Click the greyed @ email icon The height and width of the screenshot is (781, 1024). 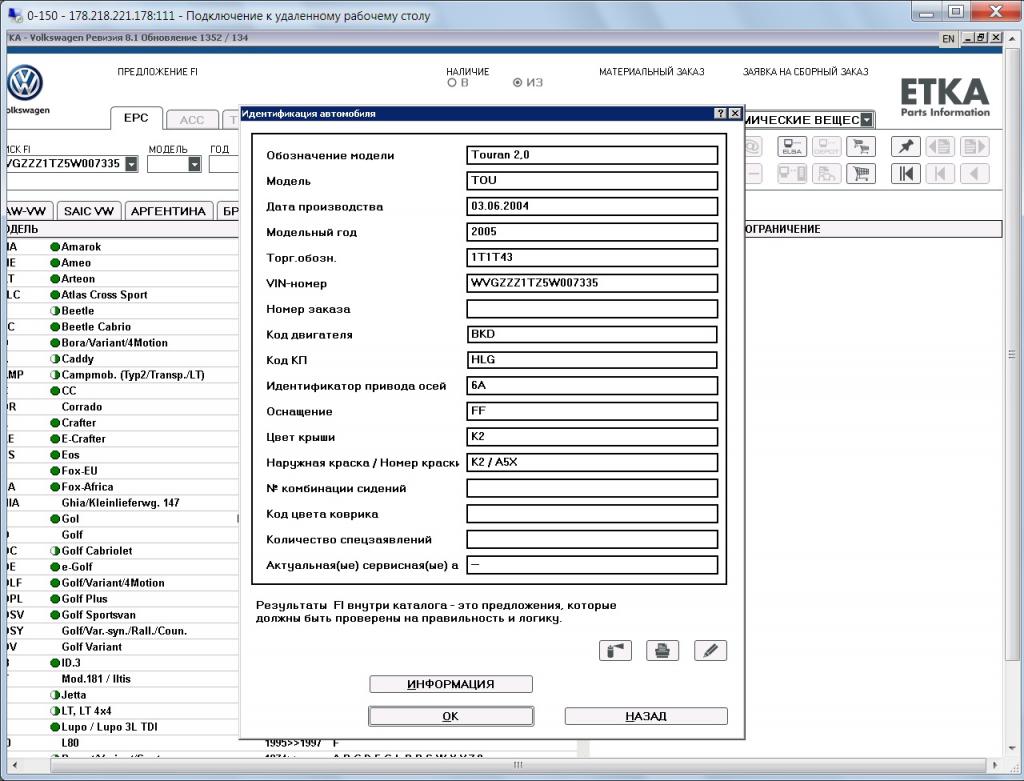tap(753, 146)
